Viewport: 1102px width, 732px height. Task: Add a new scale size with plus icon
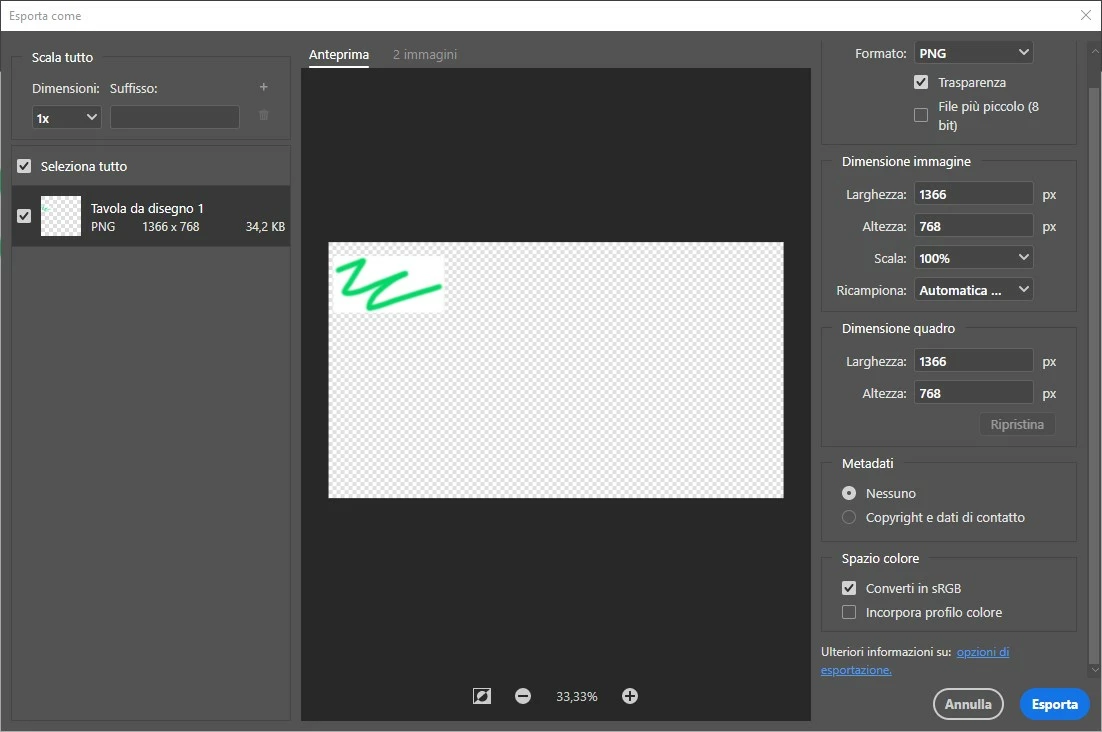(x=264, y=87)
